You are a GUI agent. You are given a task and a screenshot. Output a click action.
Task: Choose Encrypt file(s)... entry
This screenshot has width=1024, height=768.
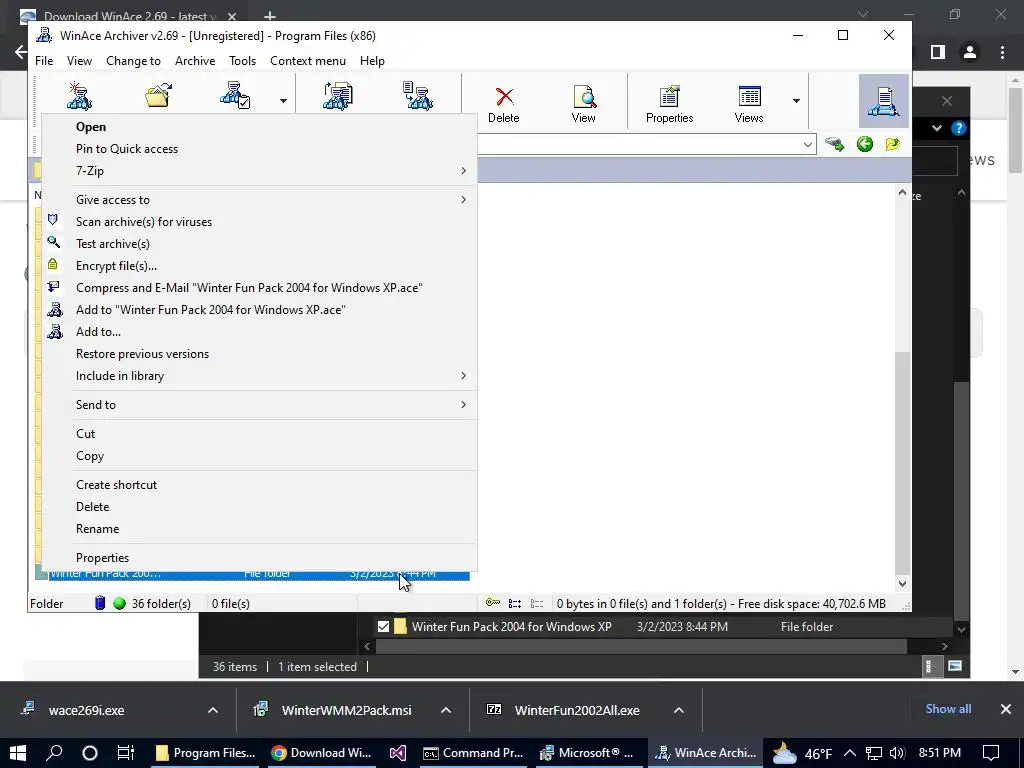(x=259, y=266)
